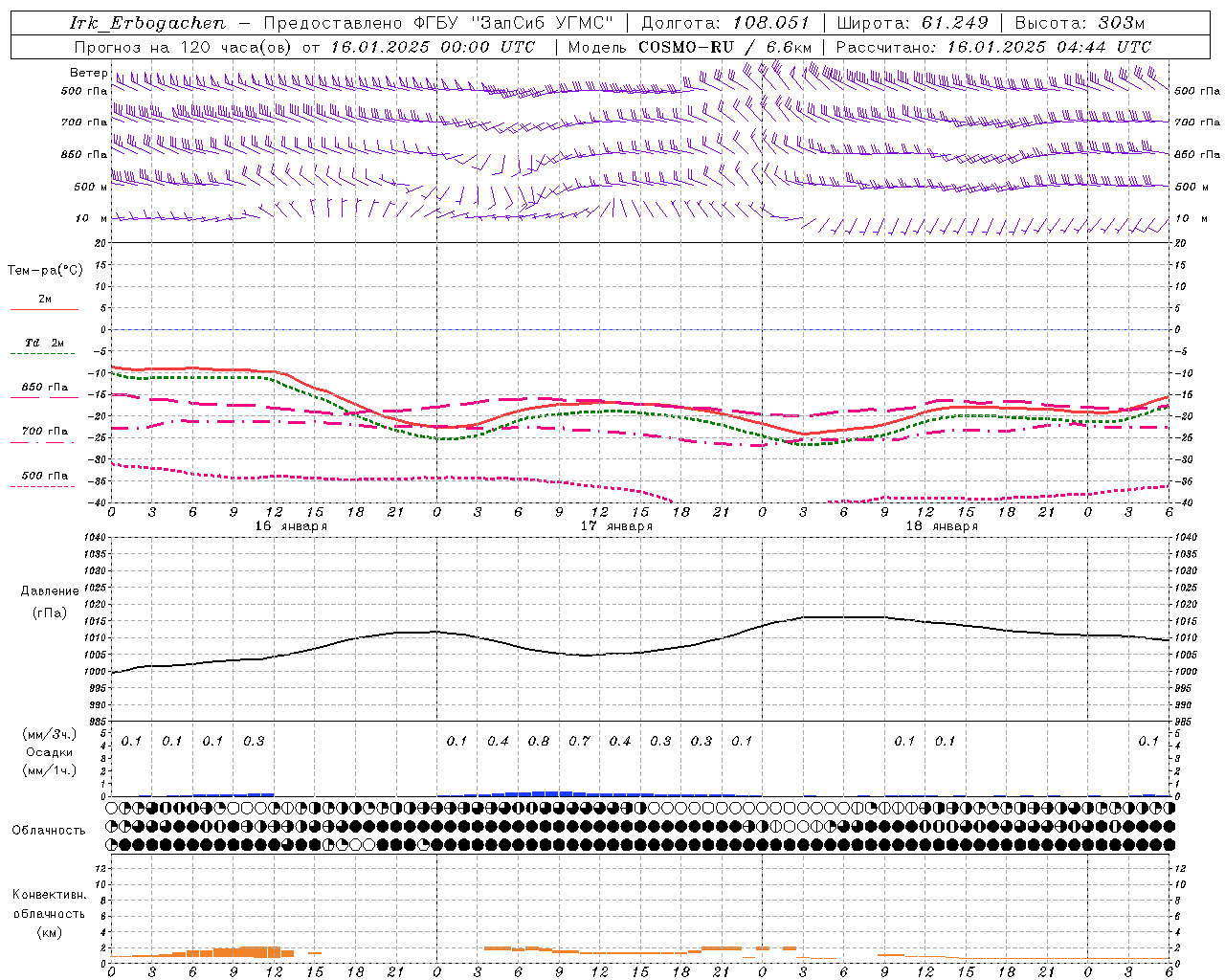Click the Долгота: 108.051 longitude value
This screenshot has width=1225, height=980.
725,23
